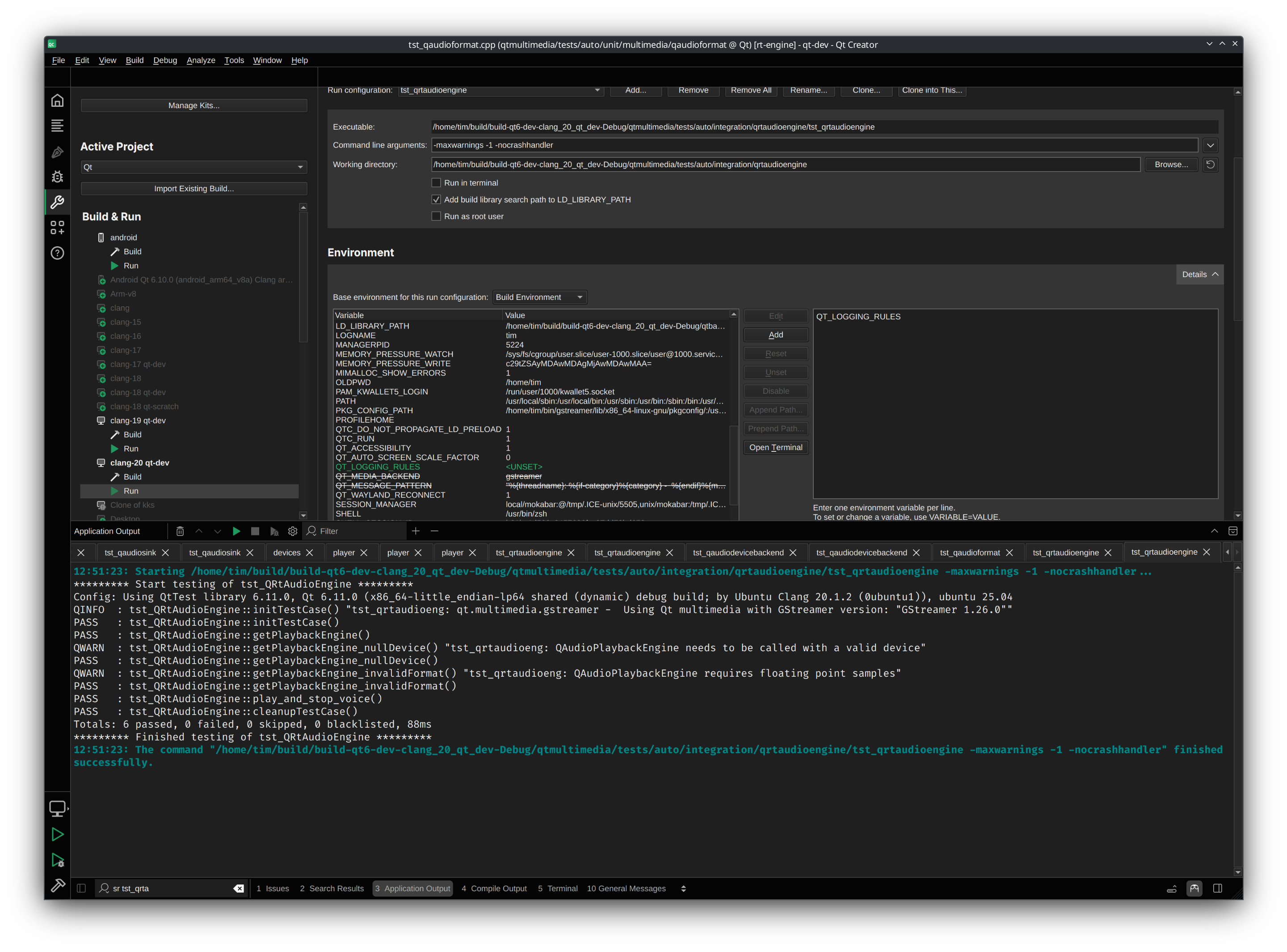Close the devices output tab
Image resolution: width=1287 pixels, height=952 pixels.
pos(309,552)
